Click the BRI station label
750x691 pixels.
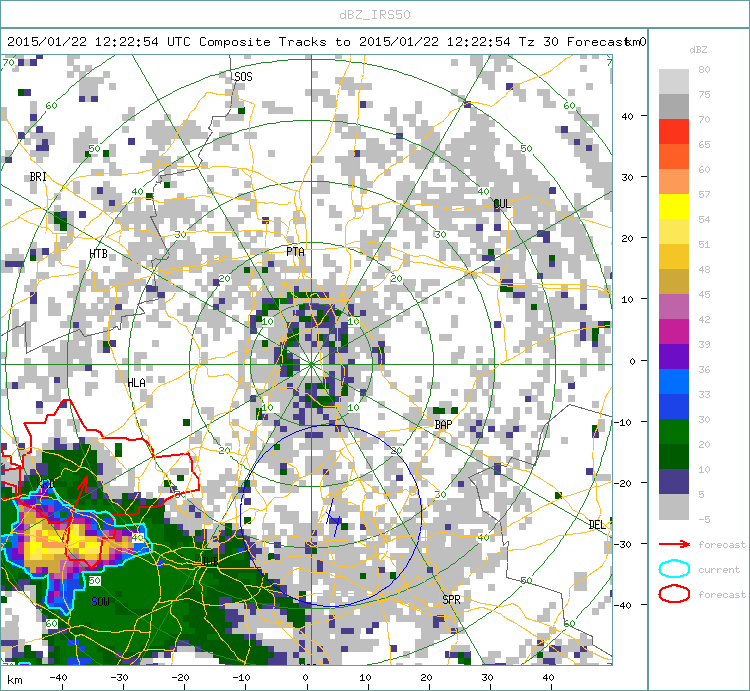coord(38,177)
